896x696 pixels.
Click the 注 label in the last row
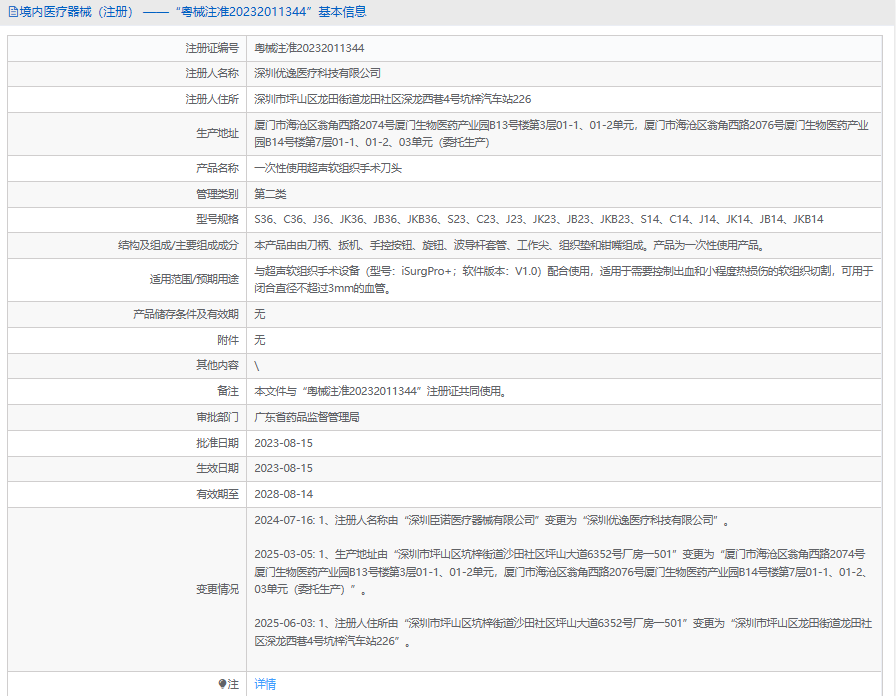click(233, 683)
